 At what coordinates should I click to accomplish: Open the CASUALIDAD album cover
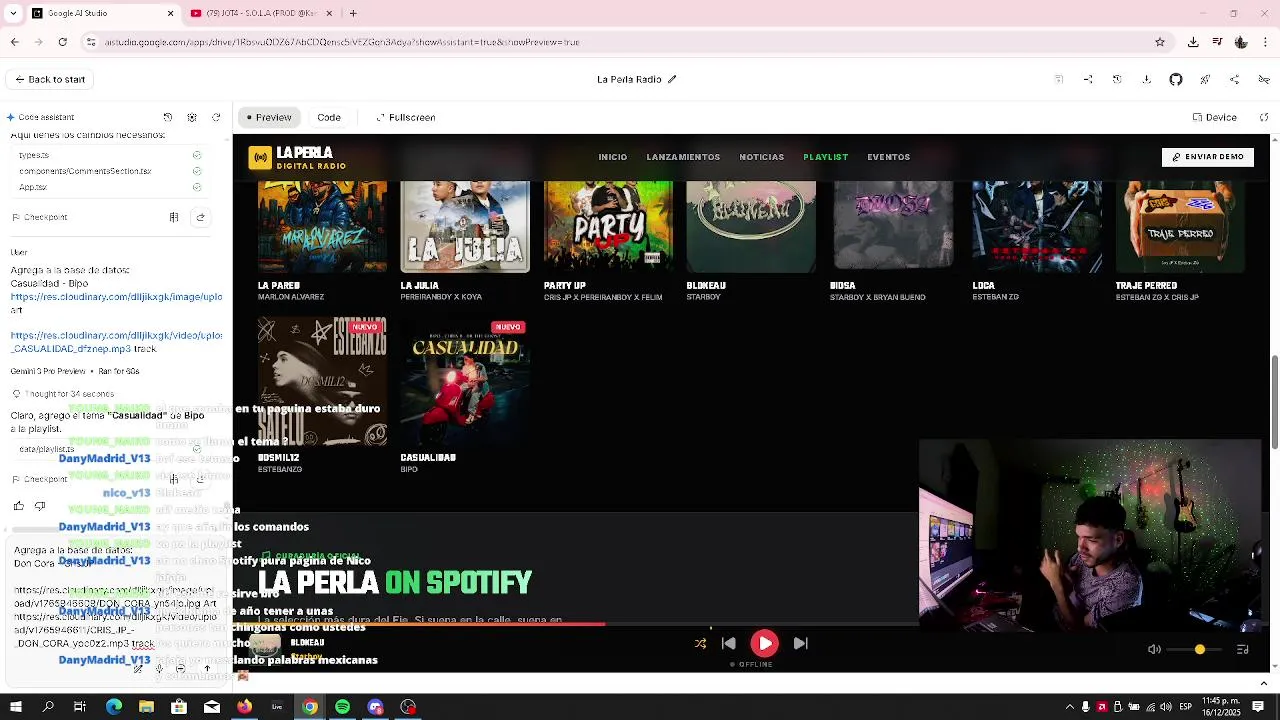465,381
